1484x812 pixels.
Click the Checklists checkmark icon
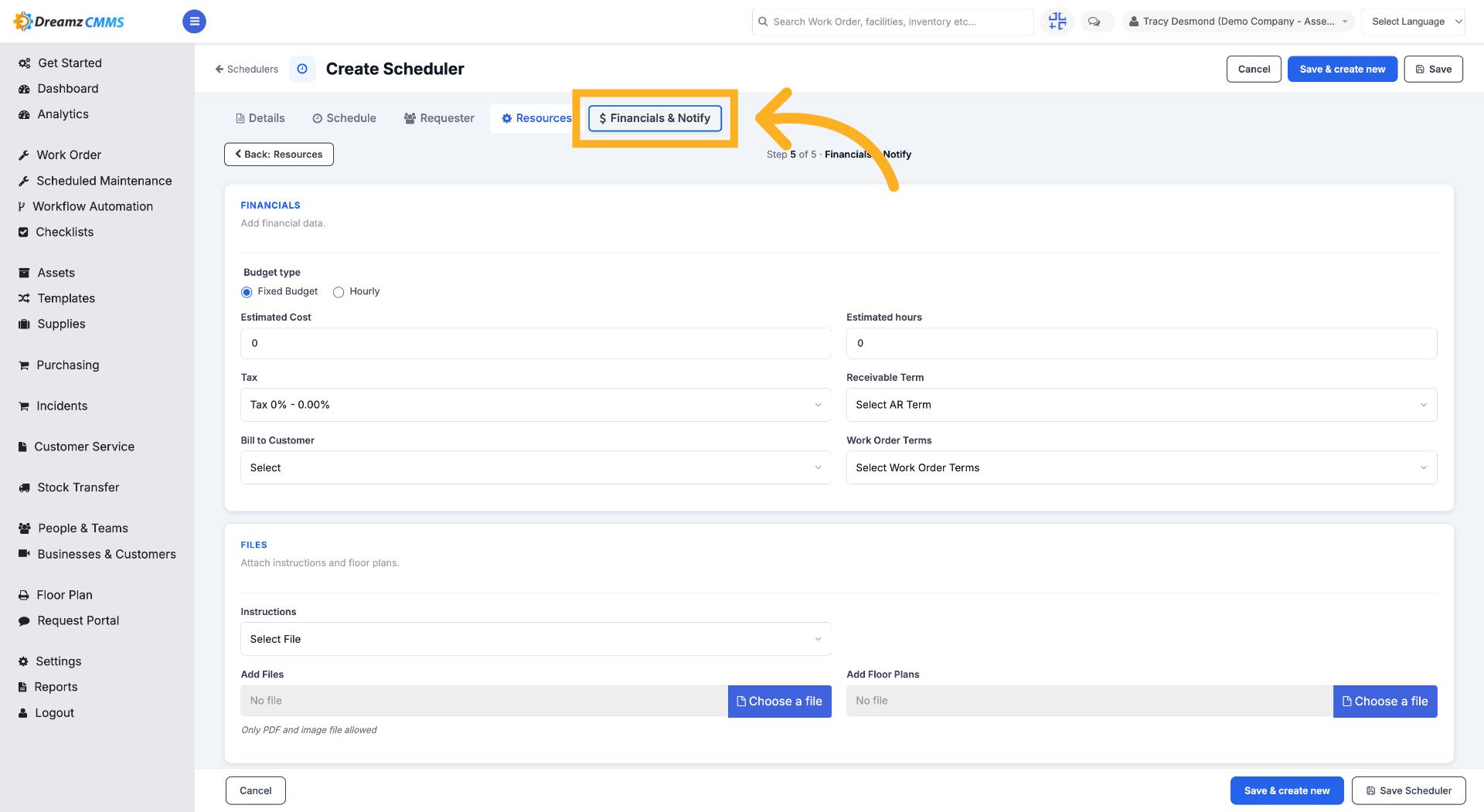coord(23,232)
